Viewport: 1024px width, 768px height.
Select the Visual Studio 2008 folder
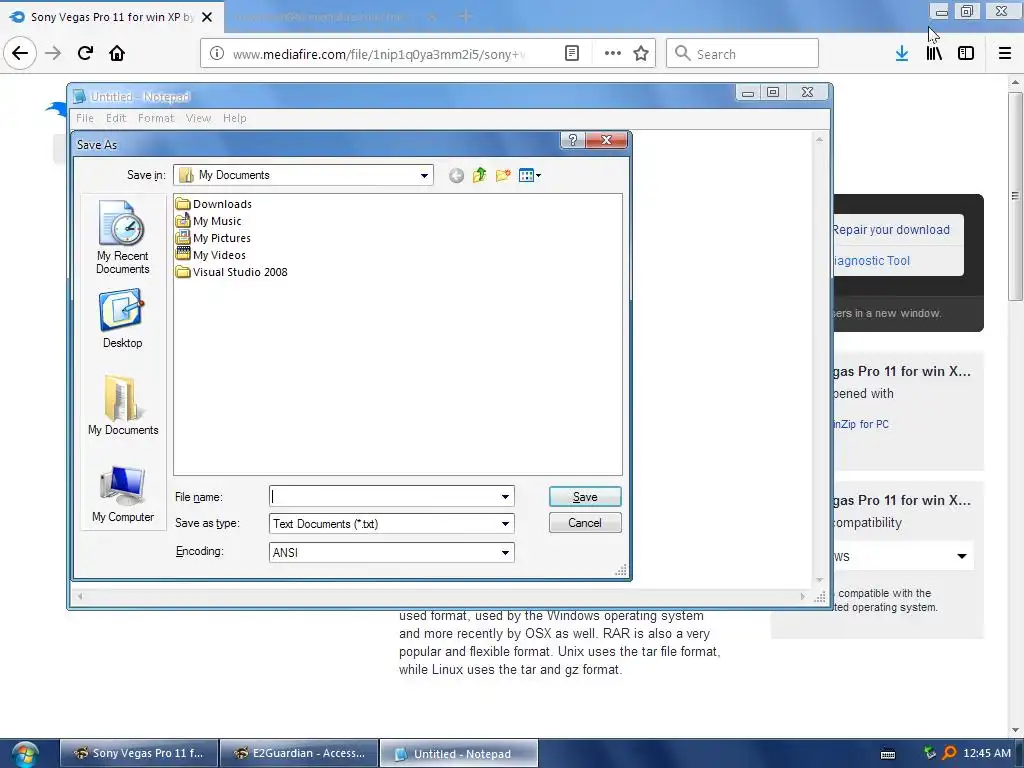click(x=231, y=272)
